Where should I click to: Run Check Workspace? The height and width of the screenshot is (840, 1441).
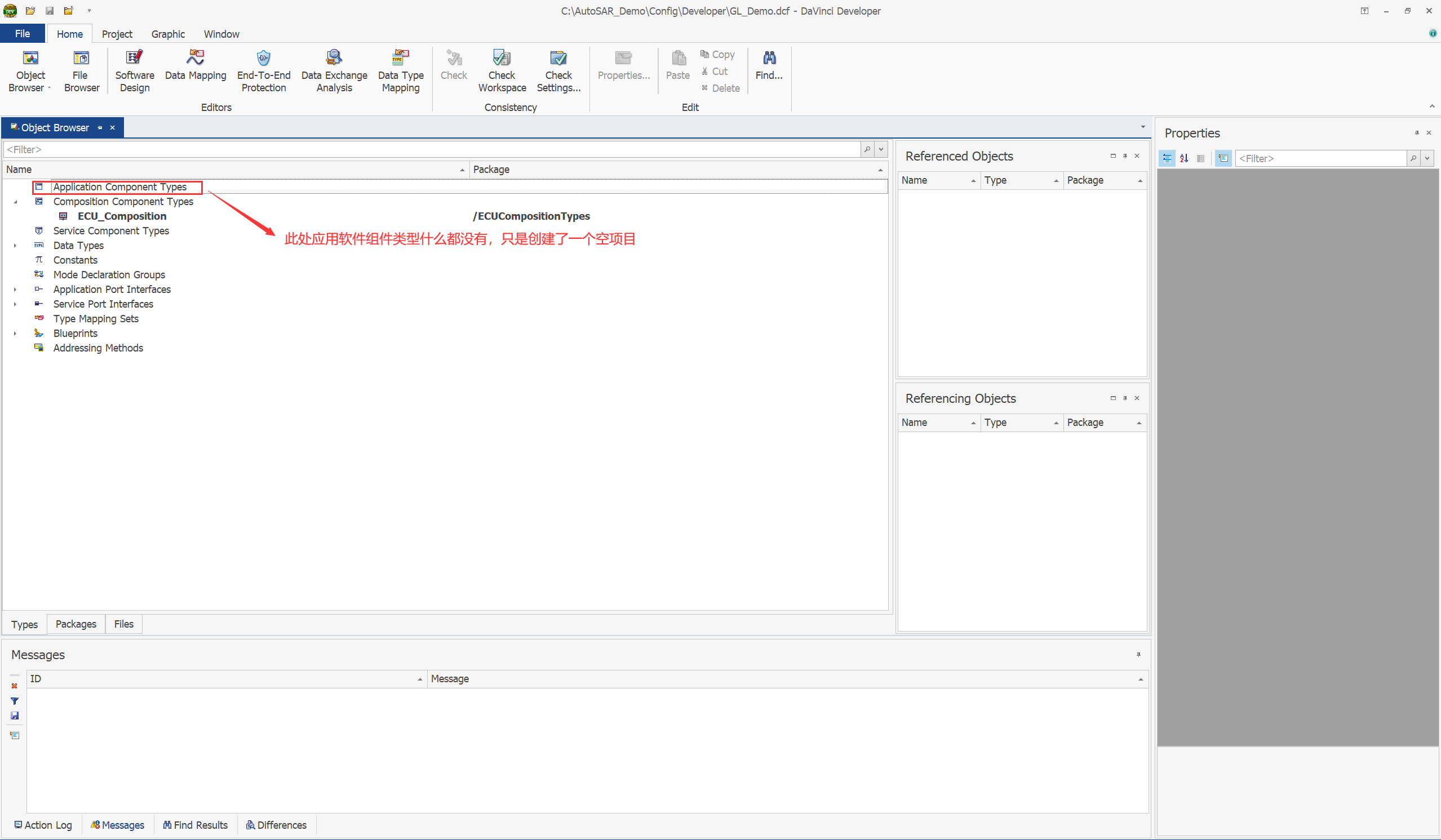(502, 71)
